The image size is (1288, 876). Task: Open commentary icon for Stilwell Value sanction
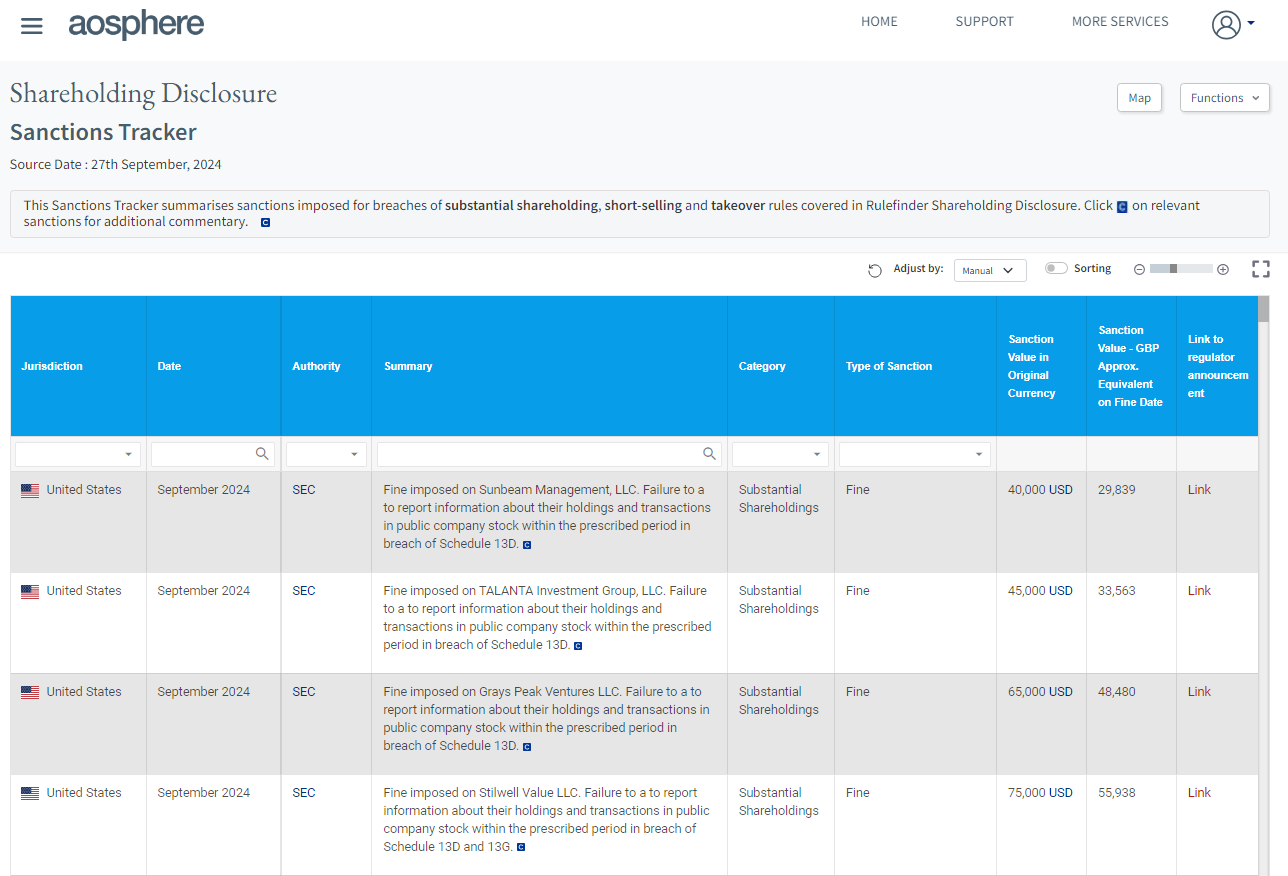click(521, 848)
